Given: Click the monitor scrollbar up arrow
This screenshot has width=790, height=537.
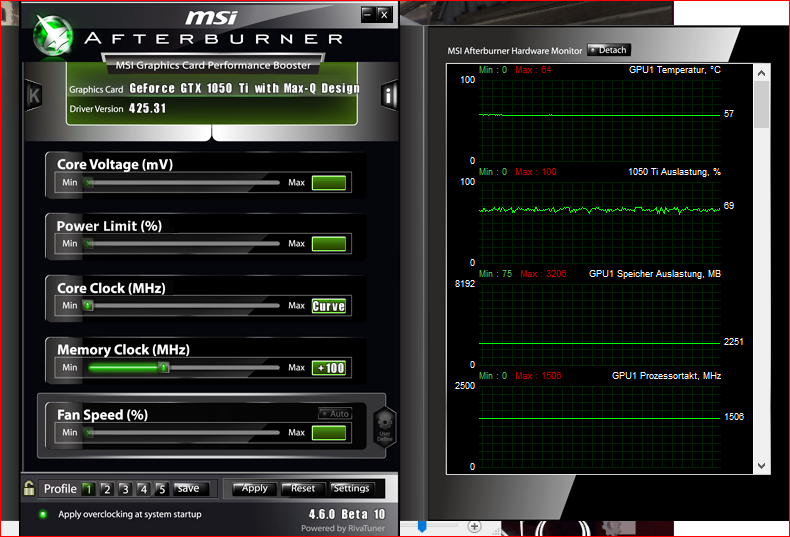Looking at the screenshot, I should click(x=761, y=73).
